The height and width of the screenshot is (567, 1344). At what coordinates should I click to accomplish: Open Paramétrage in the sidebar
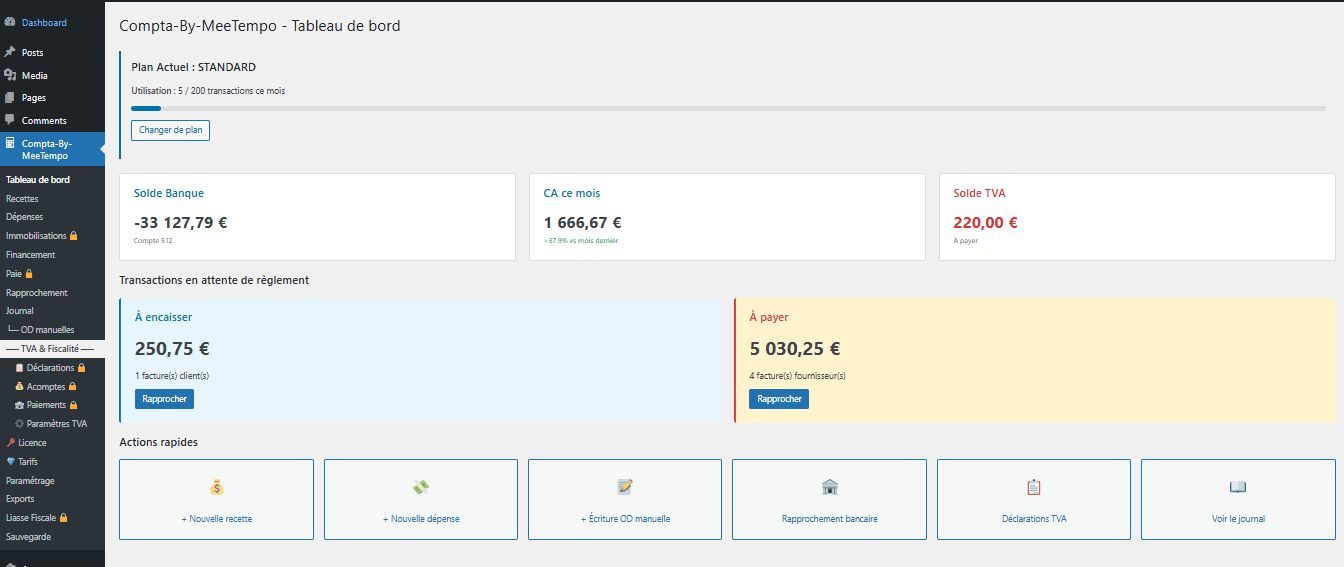click(30, 481)
